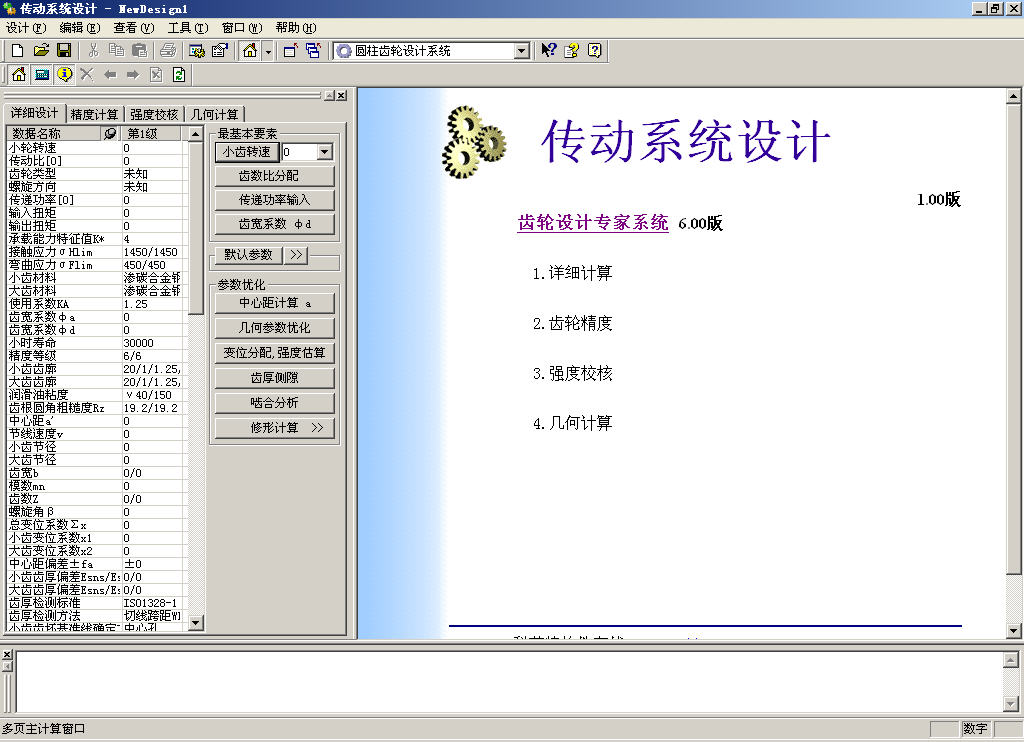Screen dimensions: 1024x742
Task: Create a new design file
Action: click(x=18, y=51)
